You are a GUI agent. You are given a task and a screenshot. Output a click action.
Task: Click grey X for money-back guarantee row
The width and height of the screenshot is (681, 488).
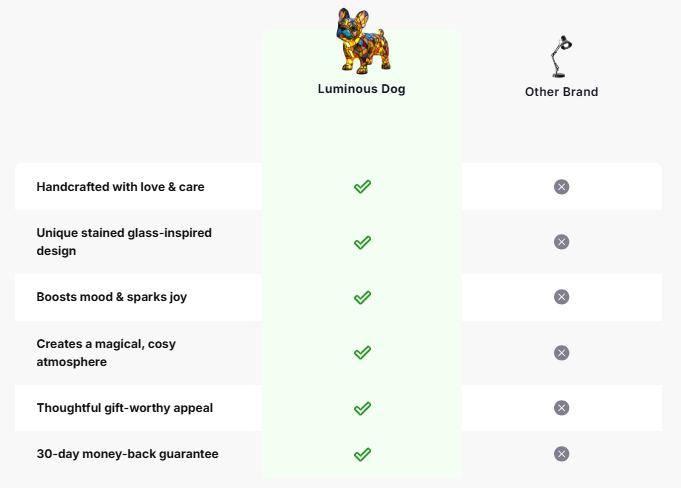(x=561, y=454)
